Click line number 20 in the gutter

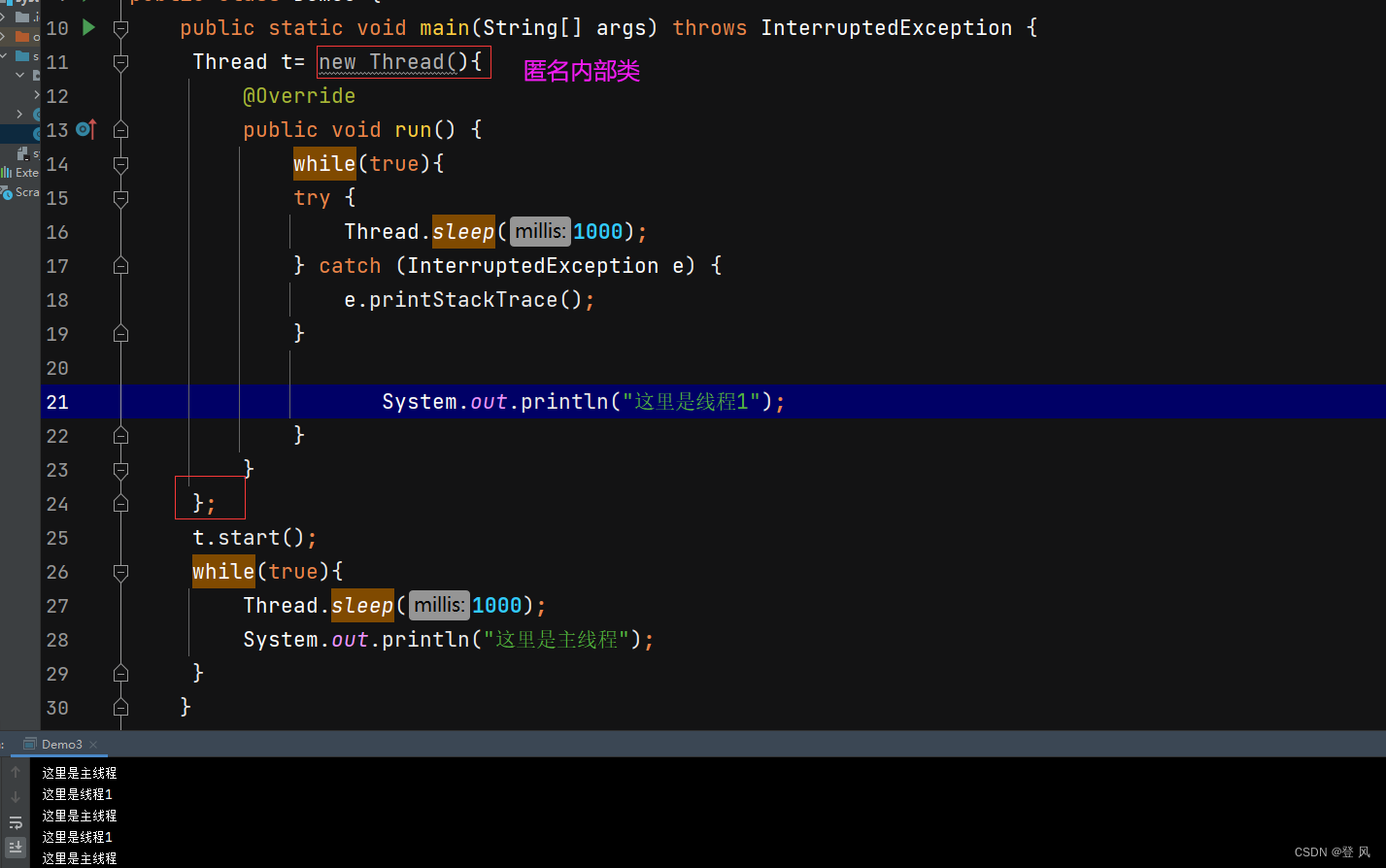[x=57, y=368]
